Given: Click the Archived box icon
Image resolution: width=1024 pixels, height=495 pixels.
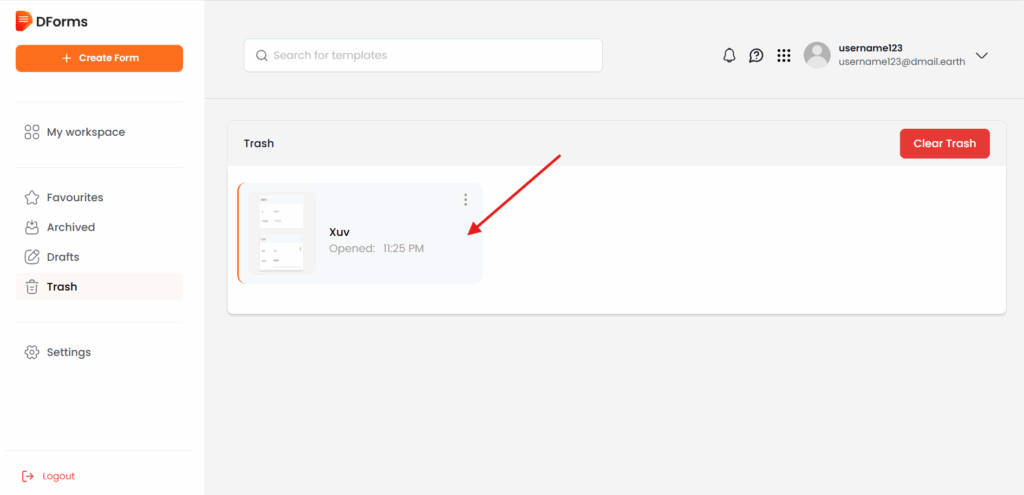Looking at the screenshot, I should click(x=32, y=227).
